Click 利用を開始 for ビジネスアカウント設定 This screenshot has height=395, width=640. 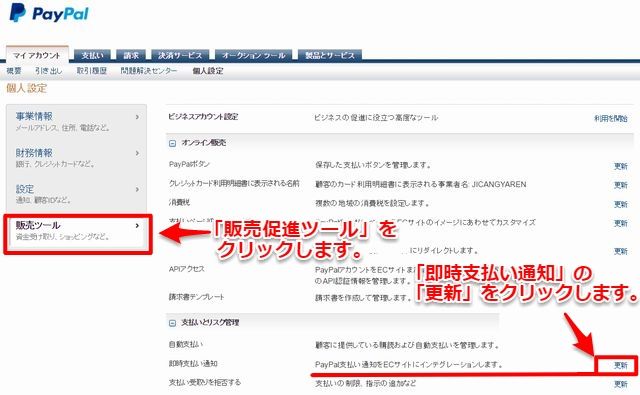(611, 118)
